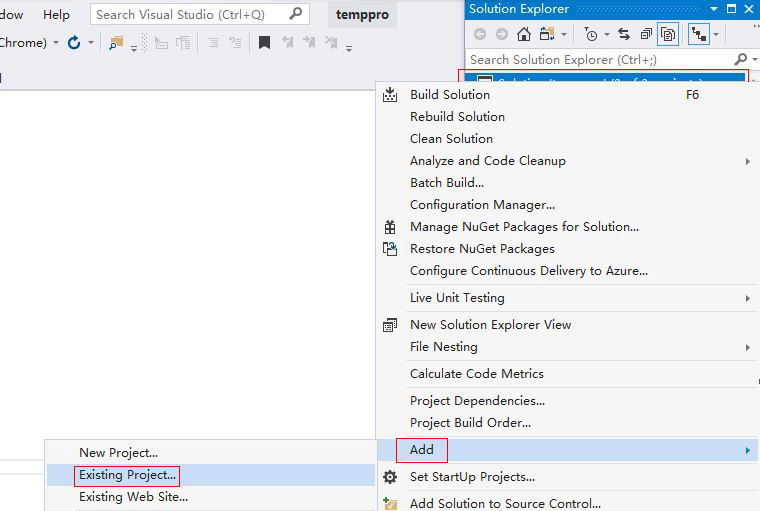760x511 pixels.
Task: Click Pending Changes Filter clock icon
Action: click(x=591, y=34)
